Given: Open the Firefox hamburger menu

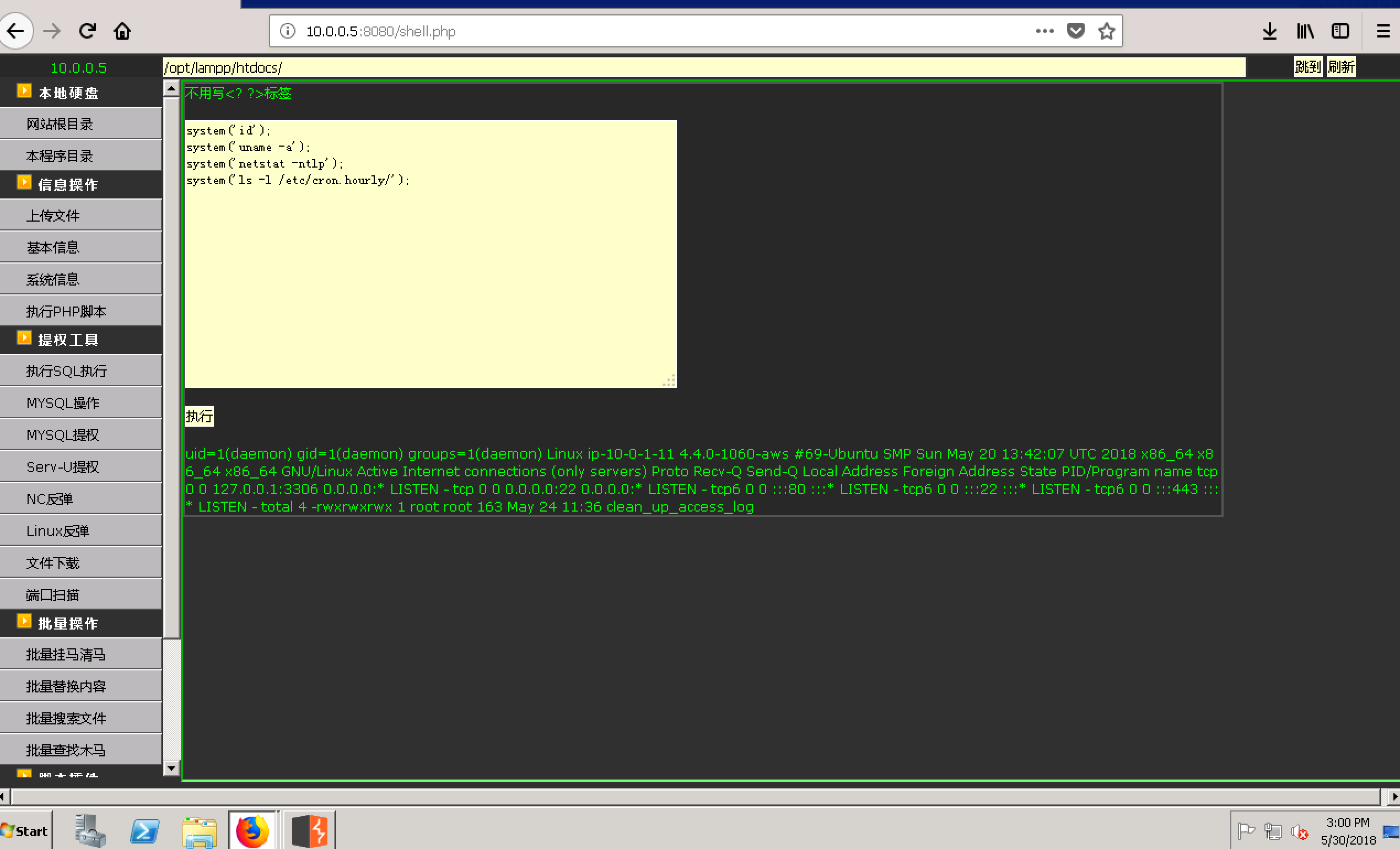Looking at the screenshot, I should (x=1383, y=31).
